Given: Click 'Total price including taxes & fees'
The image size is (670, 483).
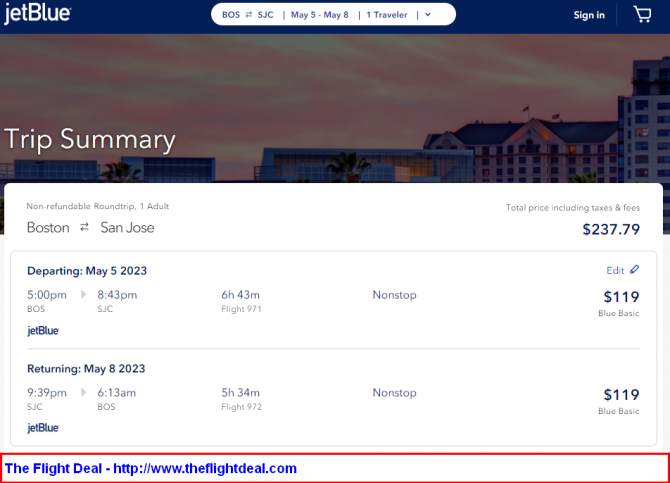Looking at the screenshot, I should click(573, 208).
